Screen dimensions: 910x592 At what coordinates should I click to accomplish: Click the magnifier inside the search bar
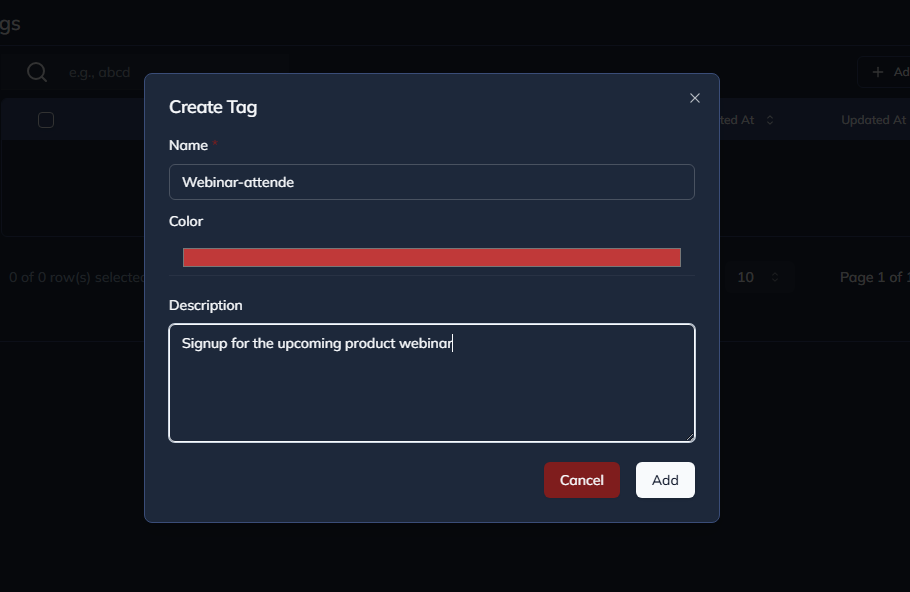coord(36,72)
